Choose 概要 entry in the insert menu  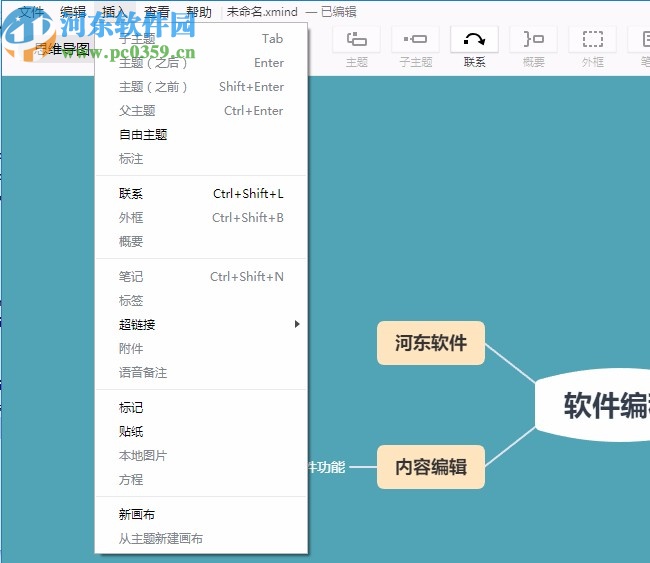201,241
